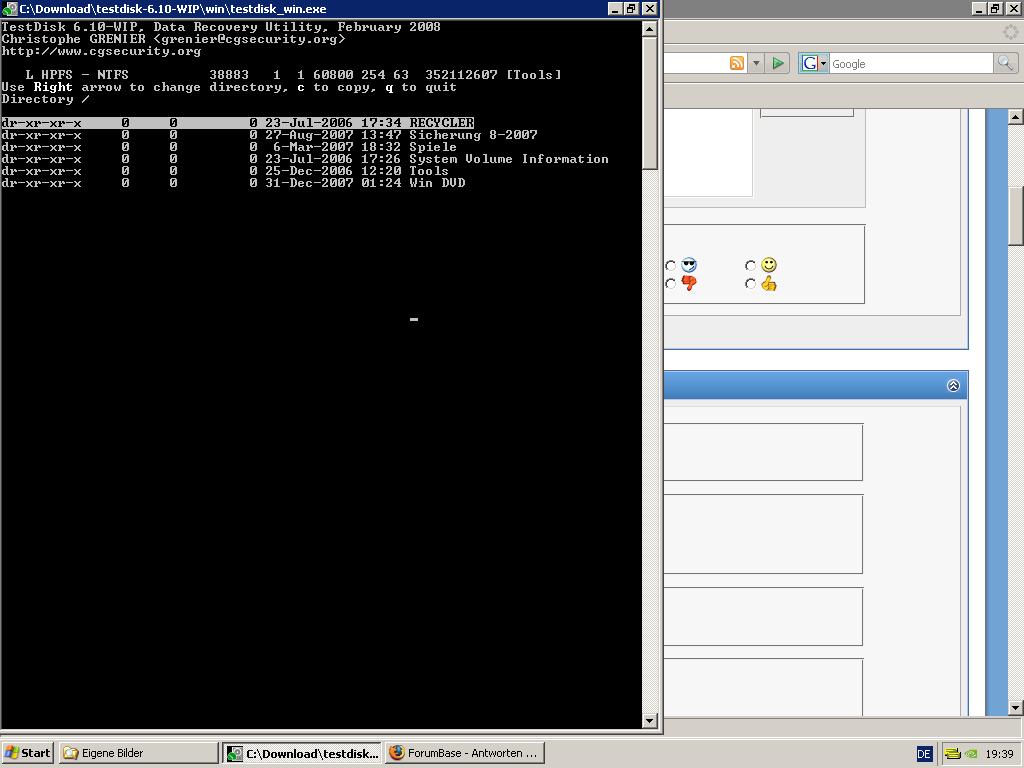
Task: Click the search magnifier icon
Action: 1005,63
